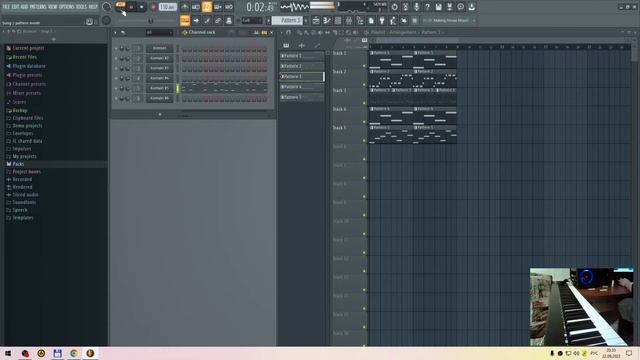Click the question mark help icon

(427, 7)
